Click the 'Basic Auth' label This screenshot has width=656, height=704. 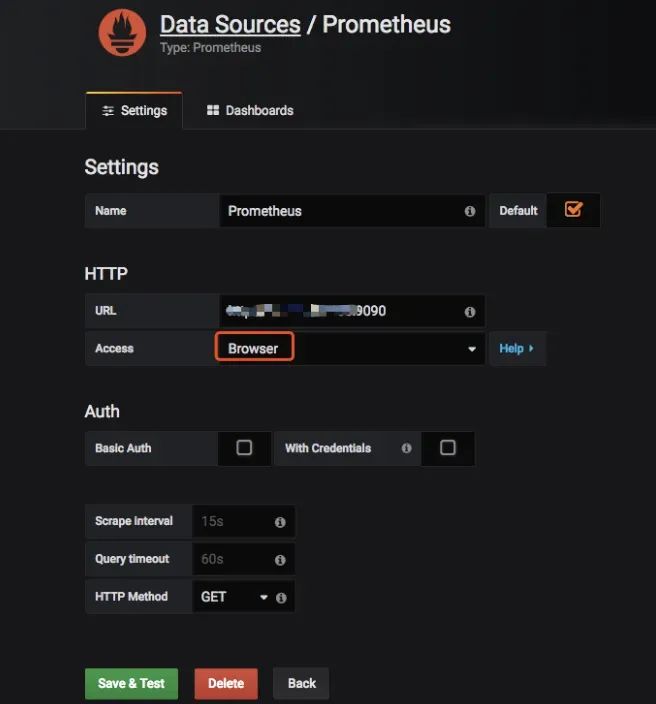pos(123,448)
